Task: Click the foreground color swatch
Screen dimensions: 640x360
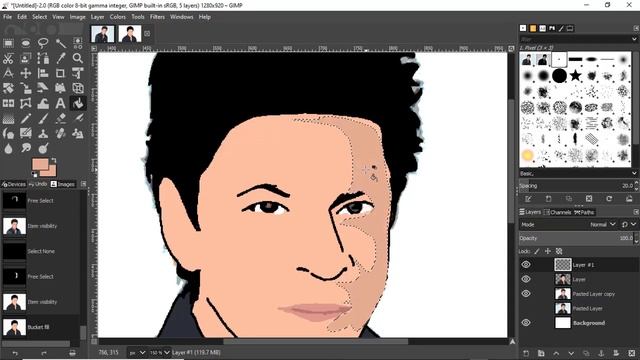Action: tap(40, 165)
